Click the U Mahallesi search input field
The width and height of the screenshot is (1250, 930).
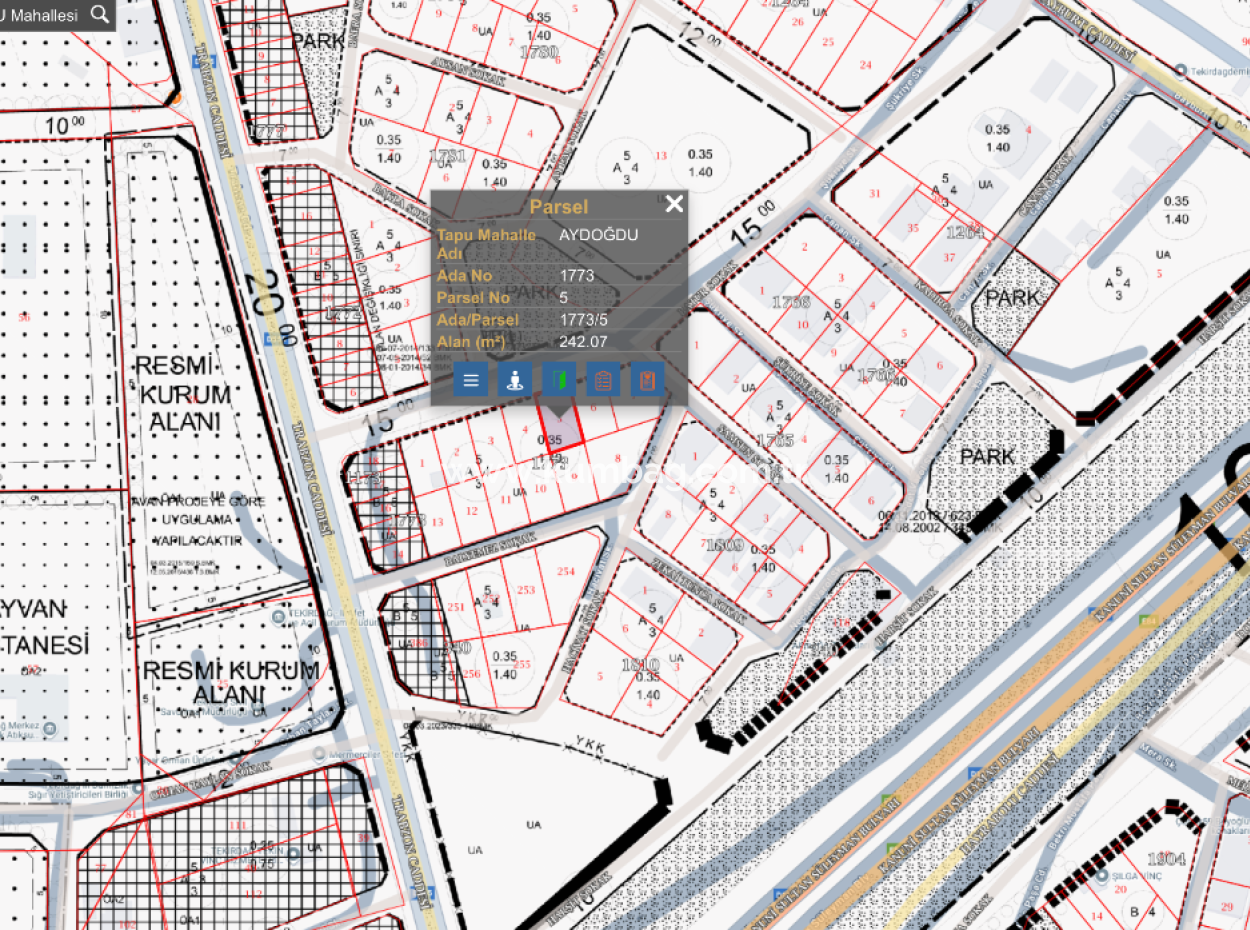(42, 15)
